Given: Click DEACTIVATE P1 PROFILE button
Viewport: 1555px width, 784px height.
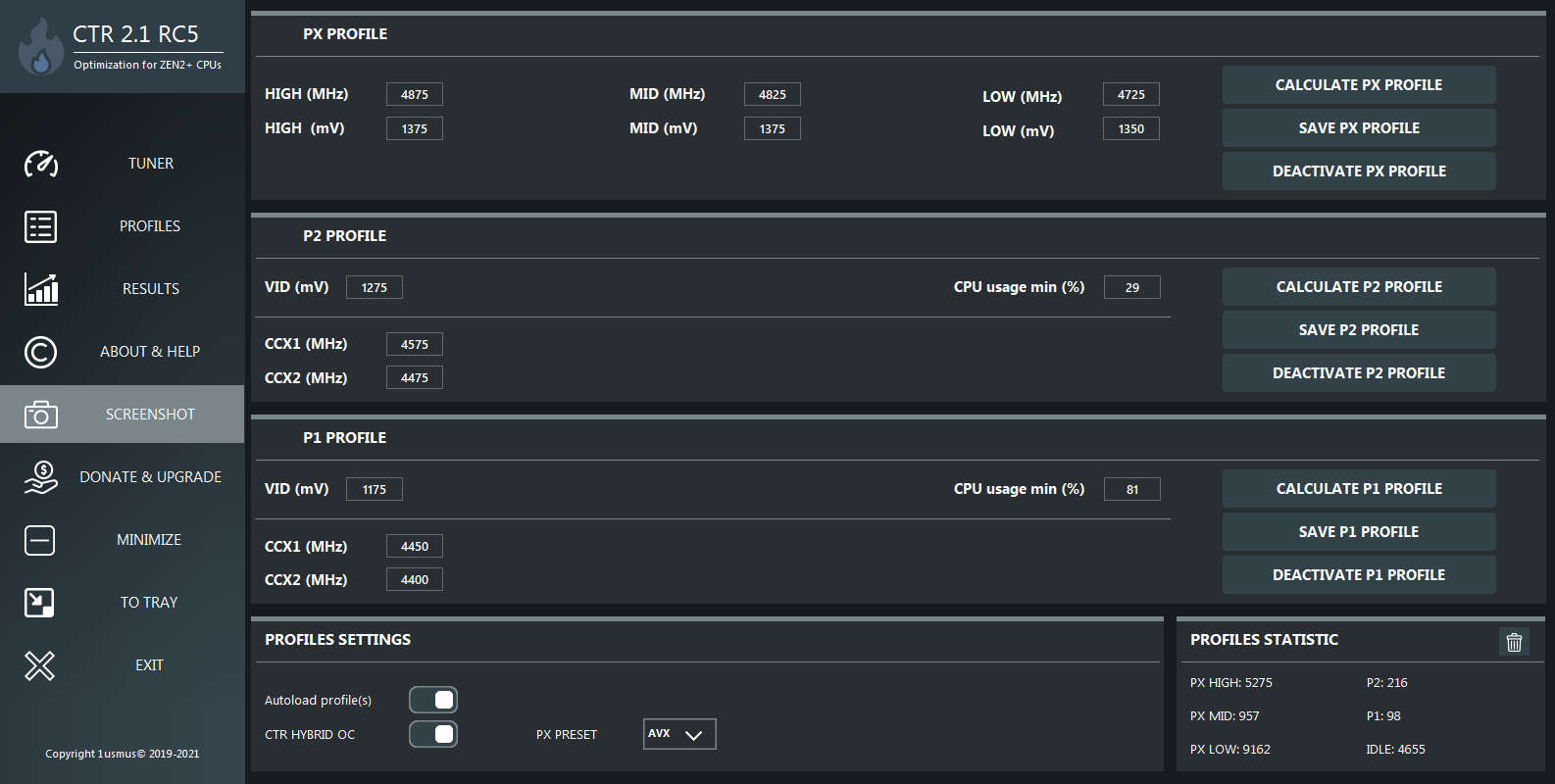Looking at the screenshot, I should [x=1359, y=575].
